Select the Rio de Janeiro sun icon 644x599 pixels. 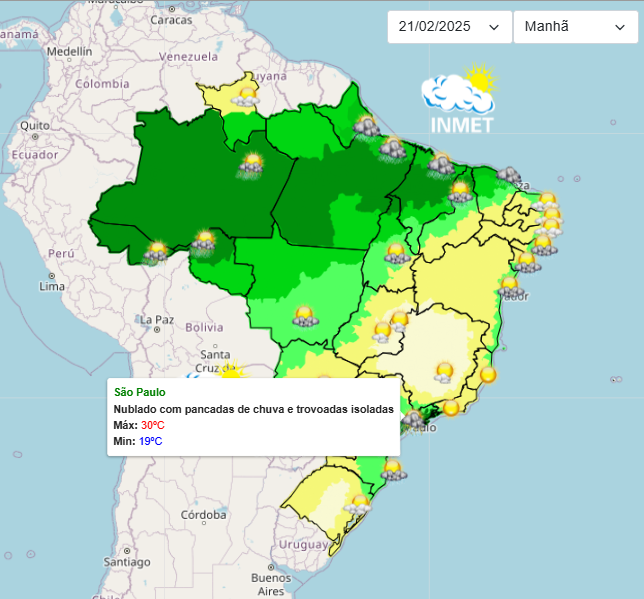(x=451, y=408)
